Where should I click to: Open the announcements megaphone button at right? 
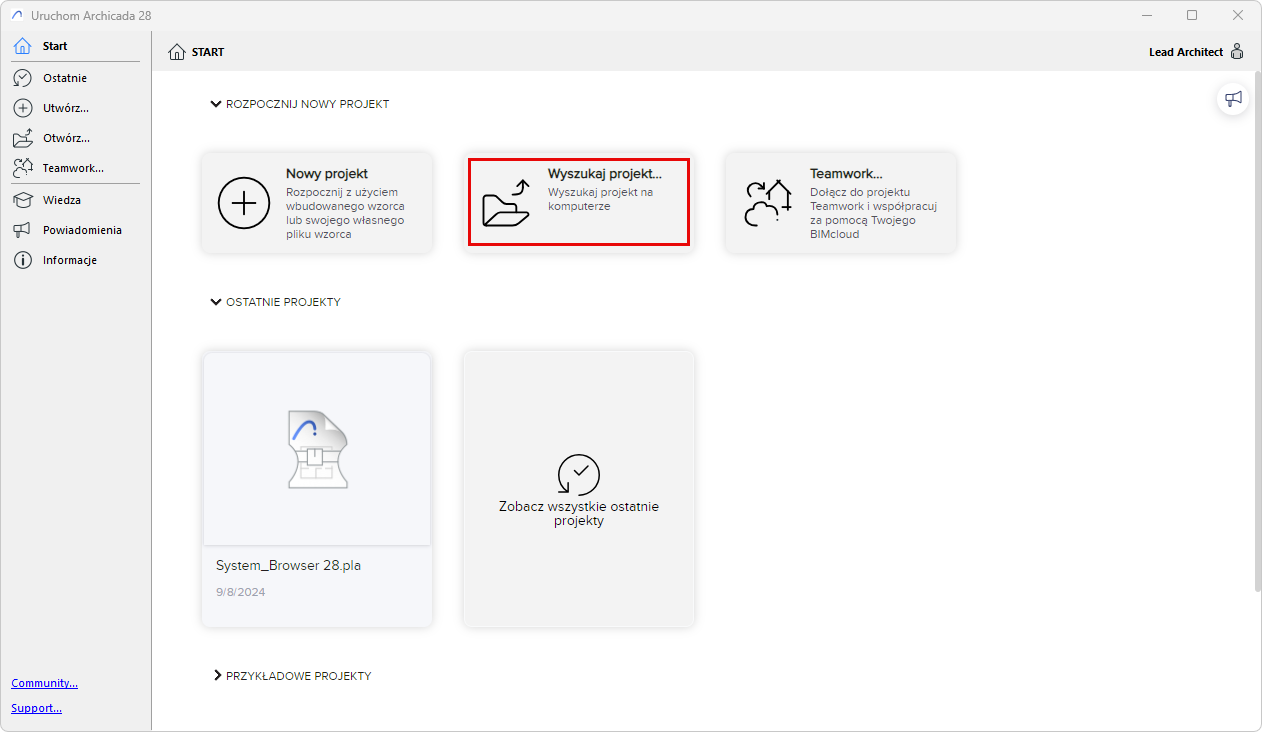tap(1233, 98)
